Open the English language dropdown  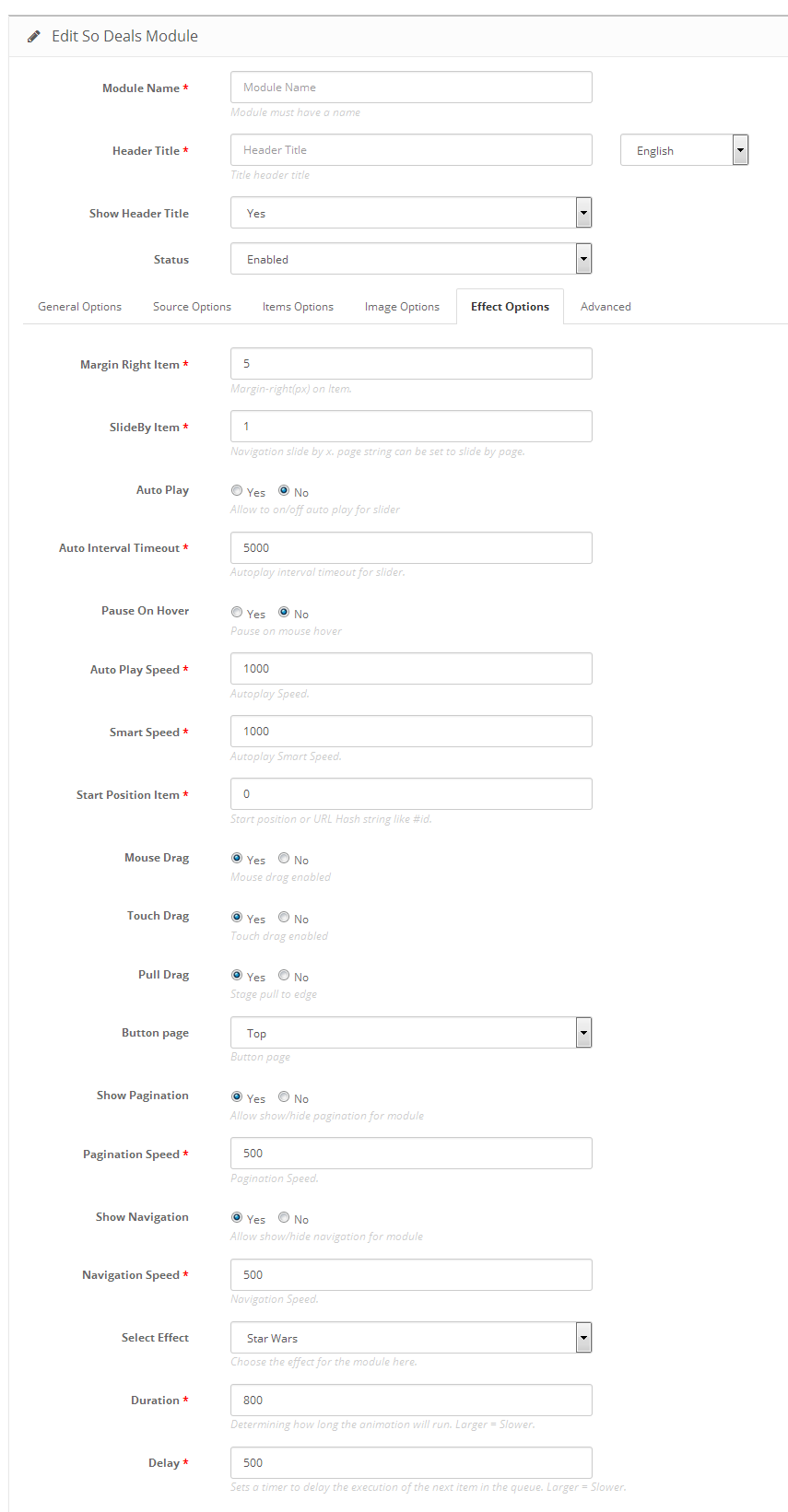pyautogui.click(x=684, y=150)
